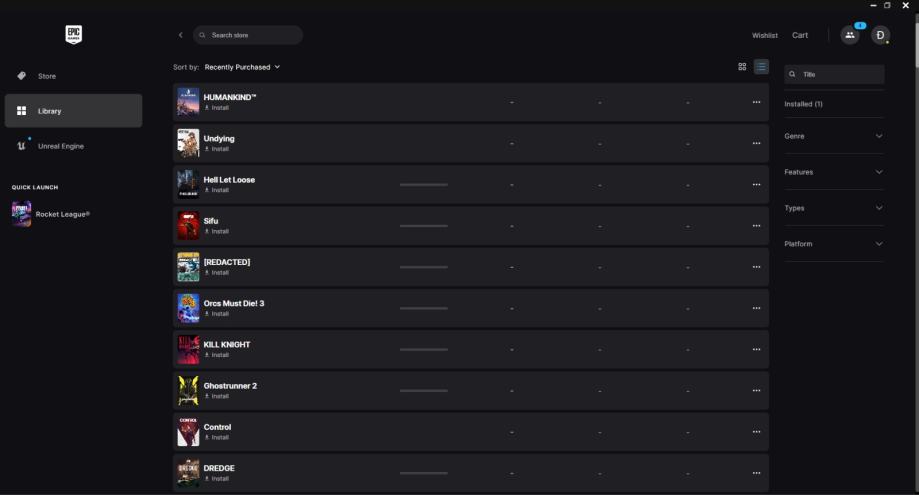The image size is (919, 495).
Task: Install Hell Let Loose
Action: pyautogui.click(x=216, y=190)
